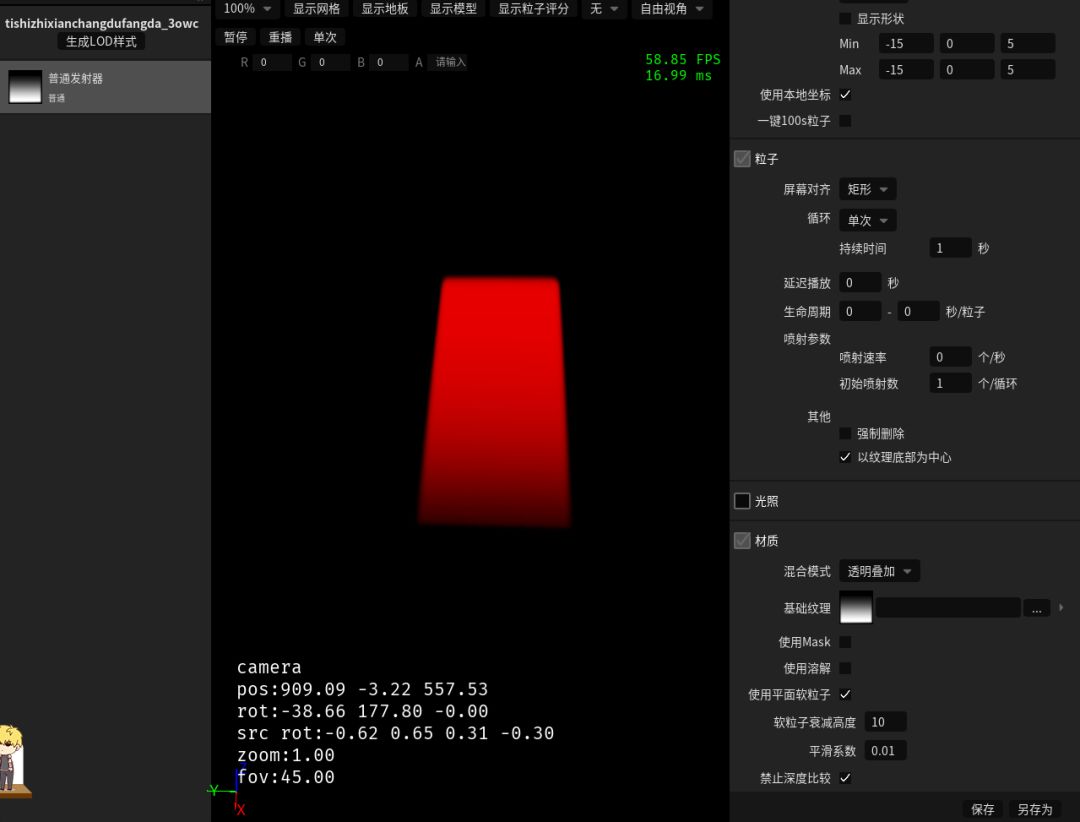Click 显示粒子评分 in the top toolbar
This screenshot has width=1080, height=822.
coord(533,9)
